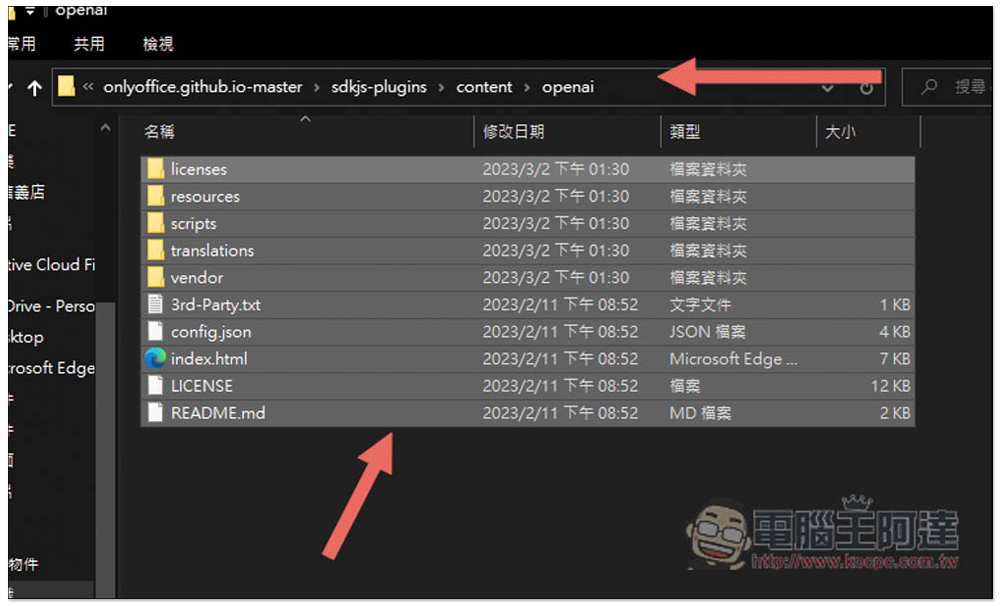The width and height of the screenshot is (1000, 606).
Task: Click the README.md file icon
Action: pos(155,413)
